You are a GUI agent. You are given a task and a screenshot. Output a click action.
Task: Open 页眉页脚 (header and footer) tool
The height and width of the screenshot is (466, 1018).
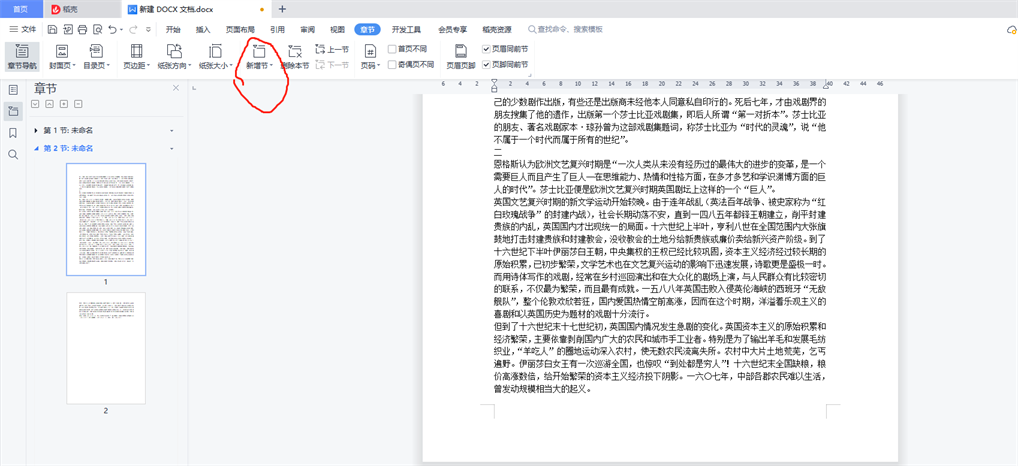click(460, 56)
